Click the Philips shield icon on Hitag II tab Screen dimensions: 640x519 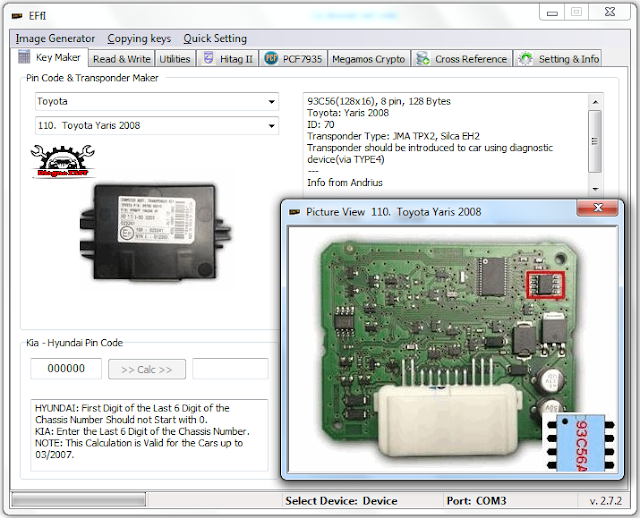pyautogui.click(x=208, y=58)
